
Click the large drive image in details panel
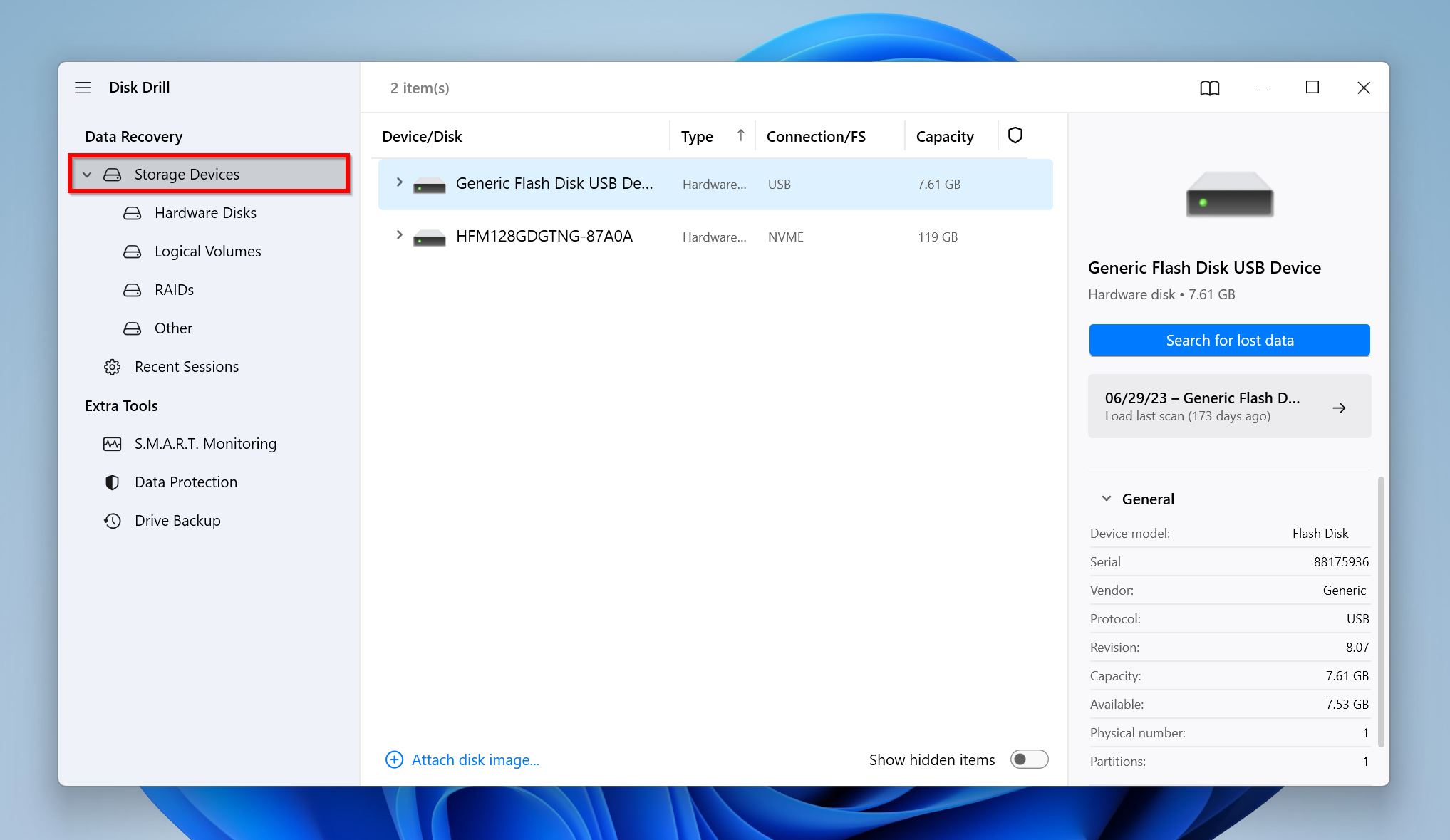coord(1230,194)
